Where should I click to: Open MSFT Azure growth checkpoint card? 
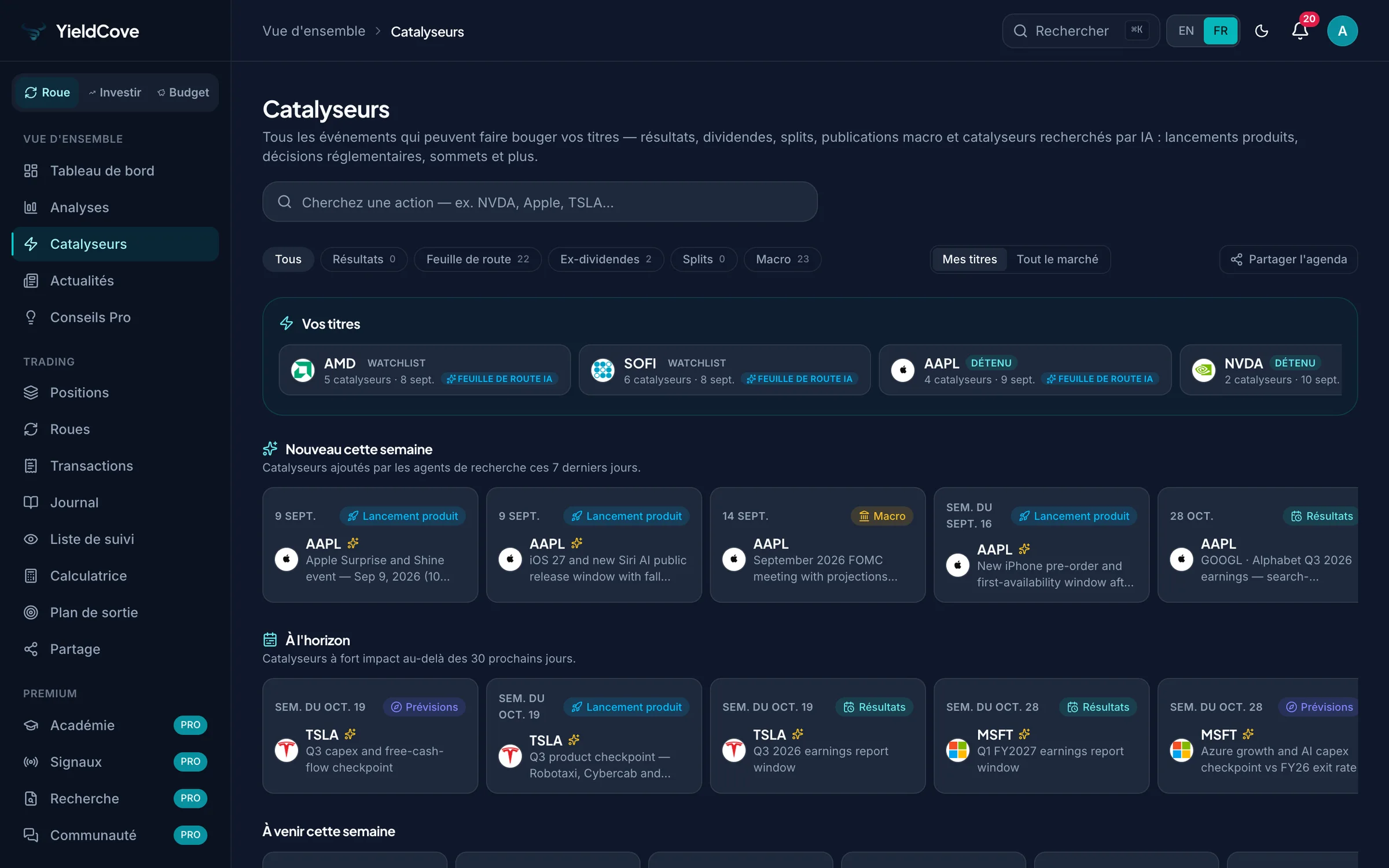click(x=1258, y=735)
